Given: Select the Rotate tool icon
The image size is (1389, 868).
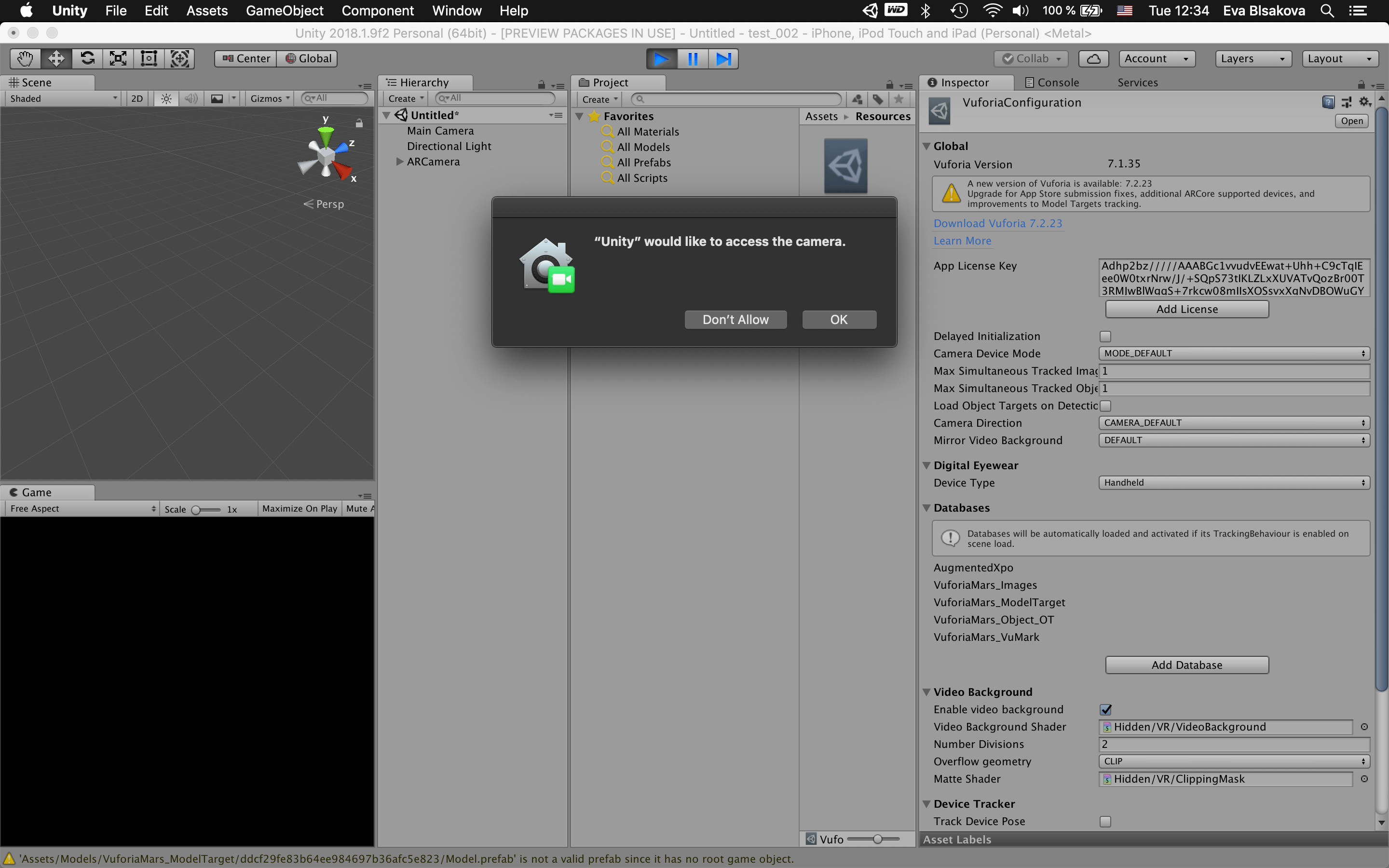Looking at the screenshot, I should [87, 58].
